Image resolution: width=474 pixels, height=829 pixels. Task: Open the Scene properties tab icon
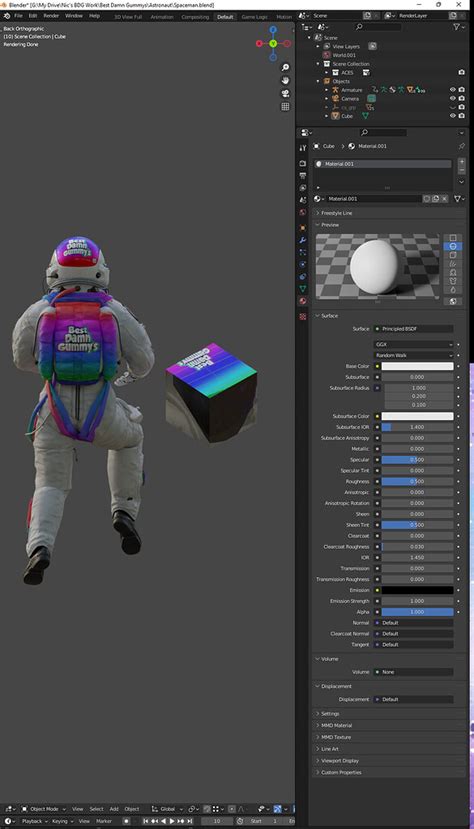303,200
